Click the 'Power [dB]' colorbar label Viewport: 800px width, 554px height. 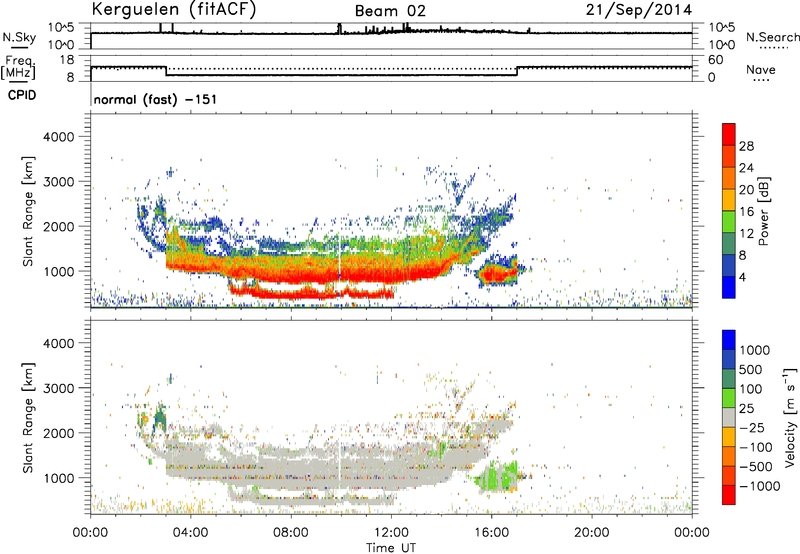click(763, 211)
